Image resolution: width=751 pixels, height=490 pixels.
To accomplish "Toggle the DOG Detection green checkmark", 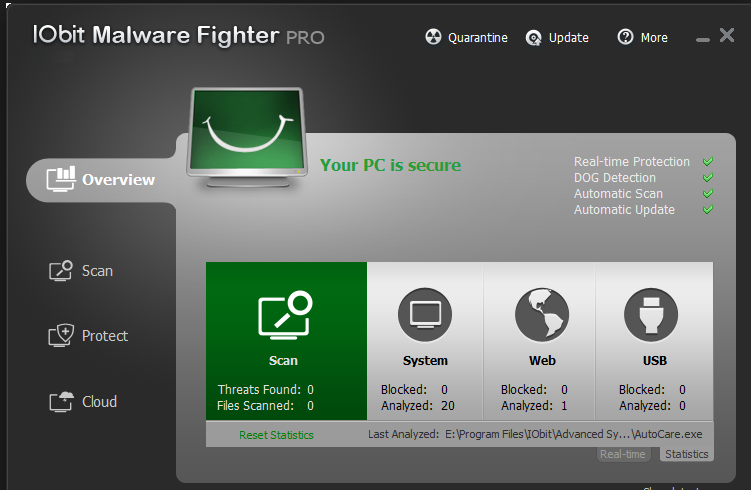I will click(708, 177).
